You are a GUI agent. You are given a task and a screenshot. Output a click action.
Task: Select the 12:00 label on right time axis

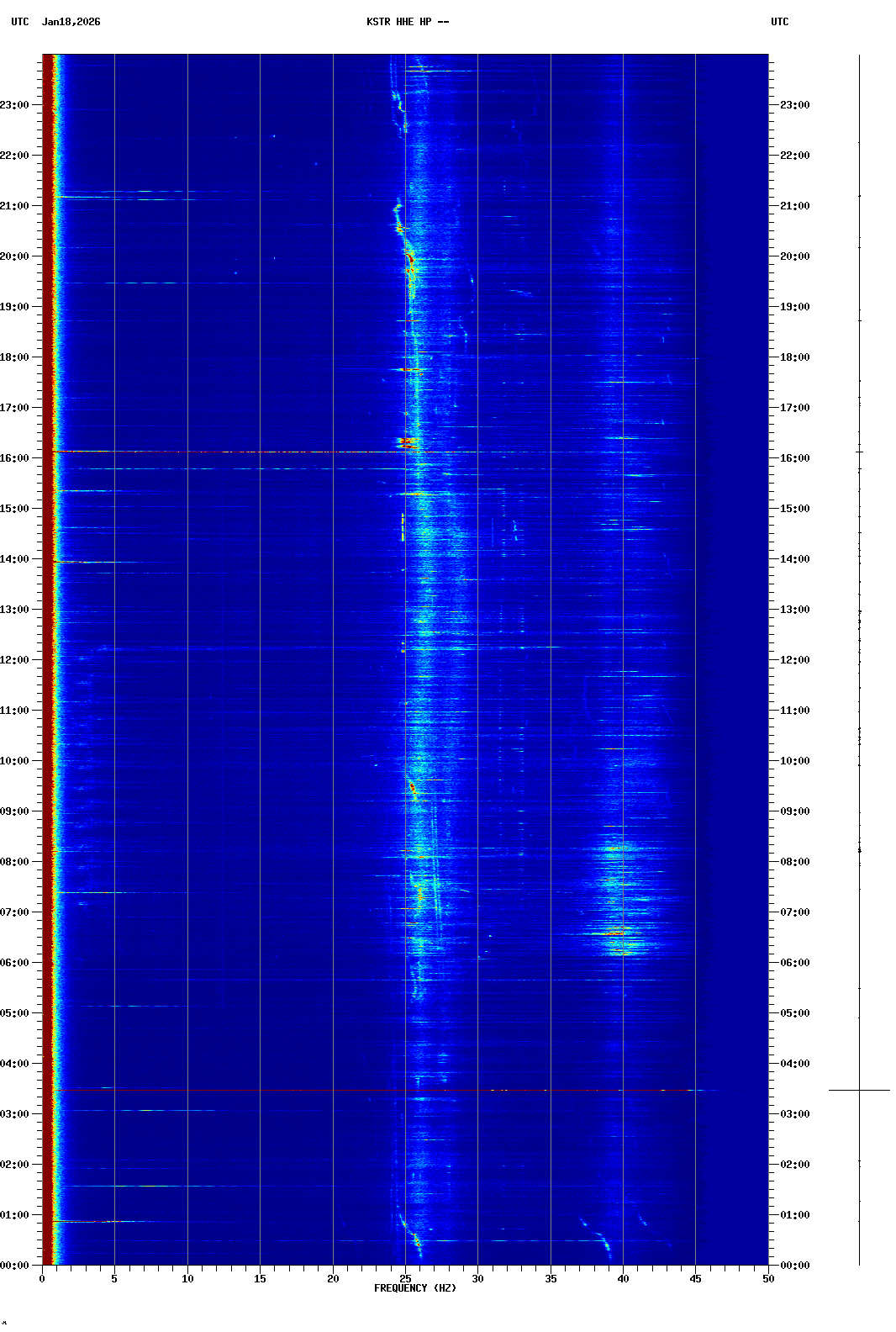[794, 660]
